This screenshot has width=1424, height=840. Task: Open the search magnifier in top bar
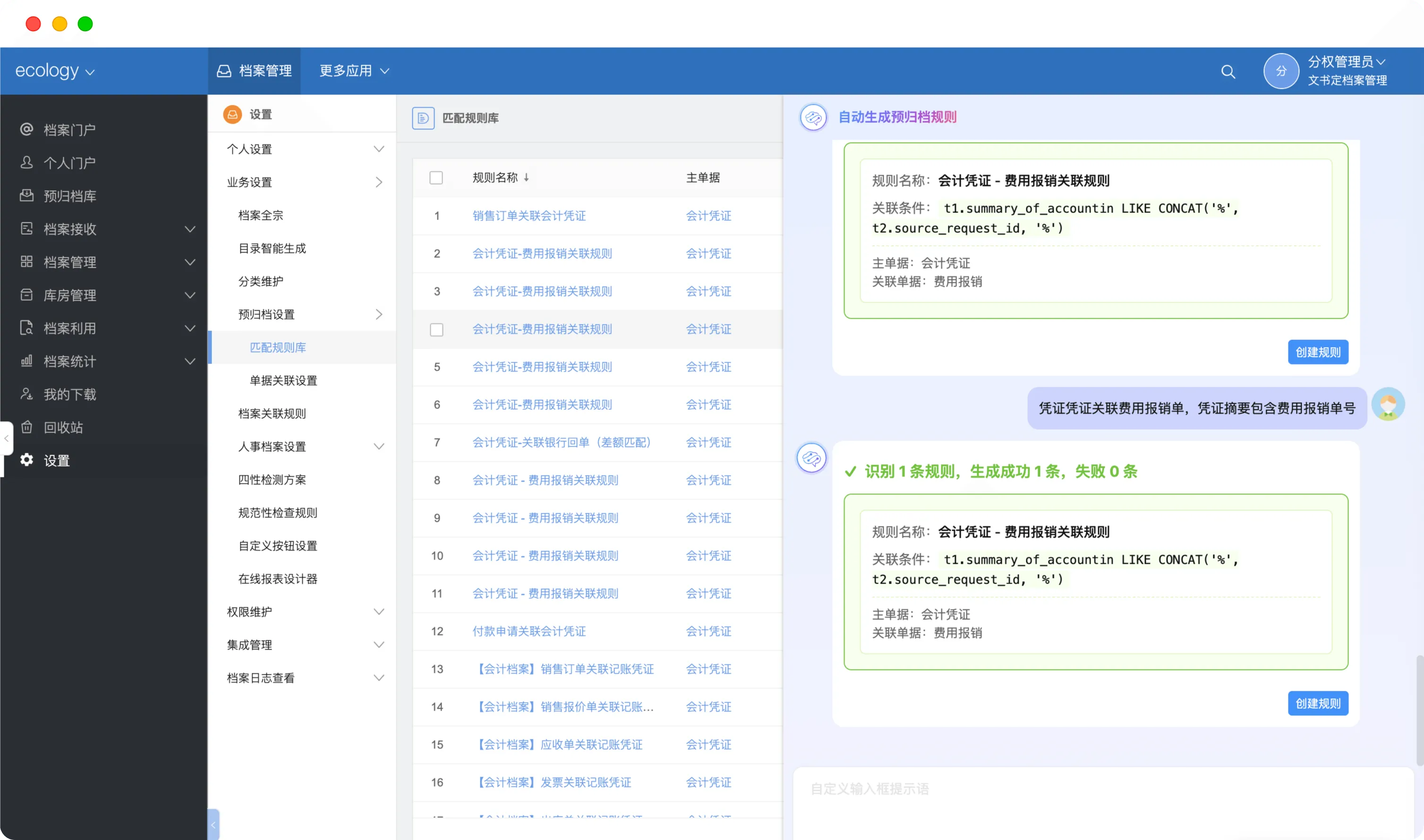click(1228, 71)
